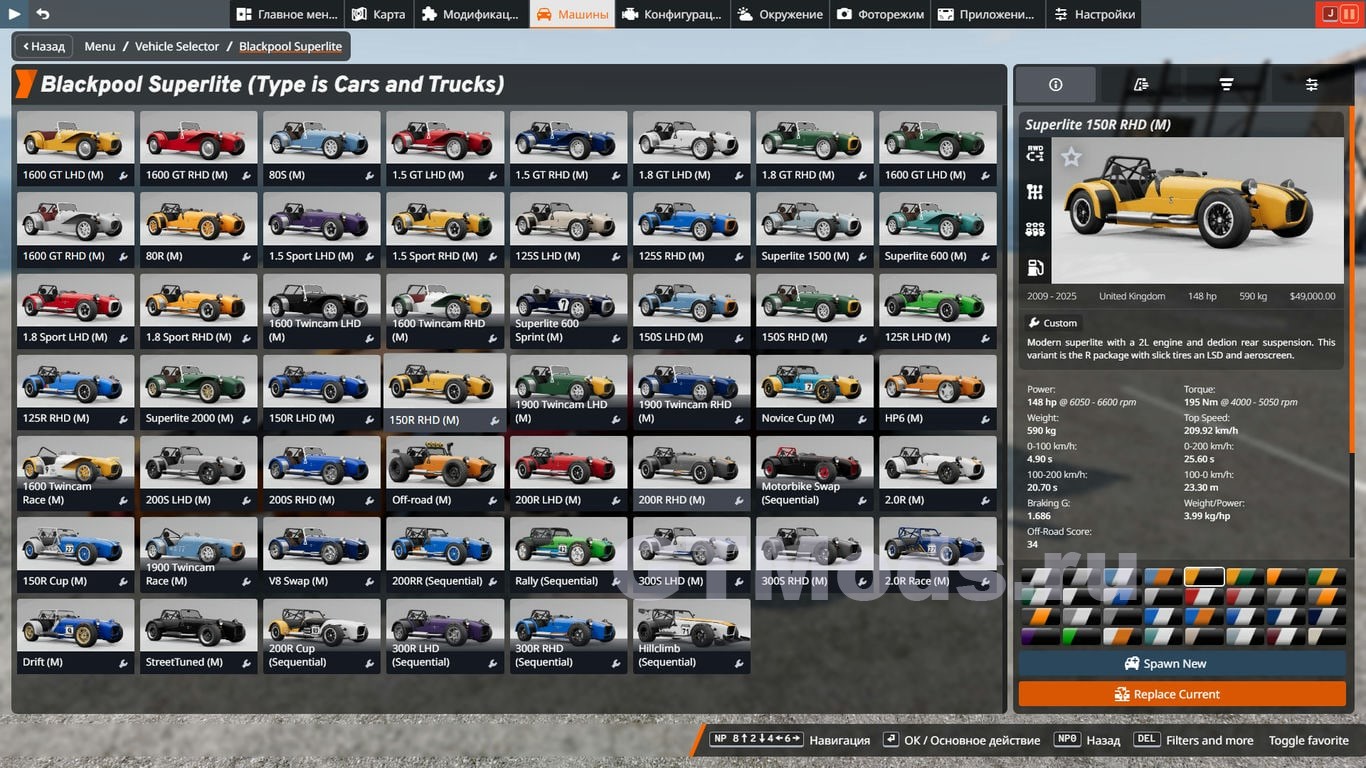1366x768 pixels.
Task: Toggle the favorite star on vehicle preview
Action: pyautogui.click(x=1071, y=157)
